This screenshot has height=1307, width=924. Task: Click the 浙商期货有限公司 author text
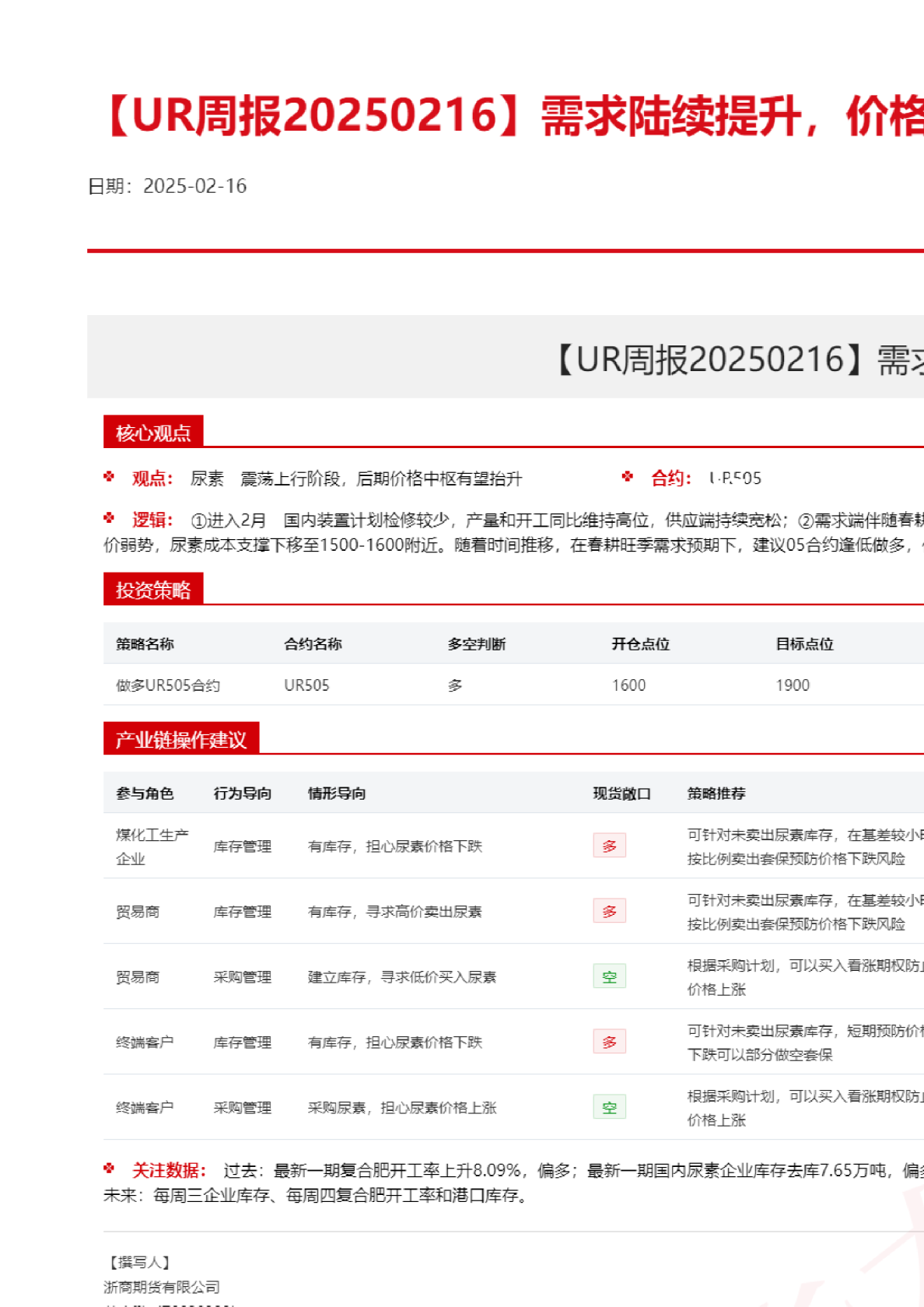tap(162, 1288)
